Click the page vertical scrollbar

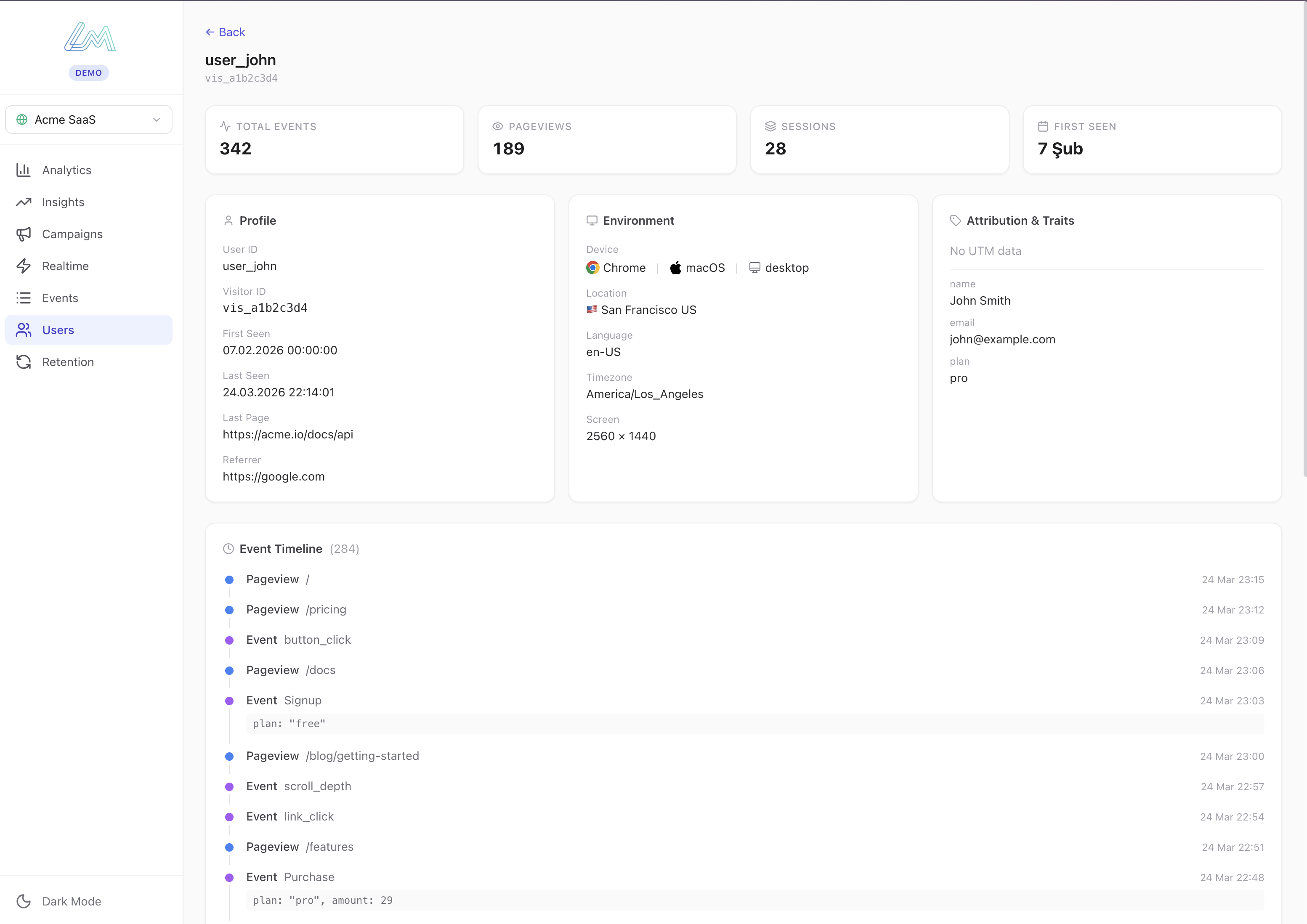coord(1304,239)
